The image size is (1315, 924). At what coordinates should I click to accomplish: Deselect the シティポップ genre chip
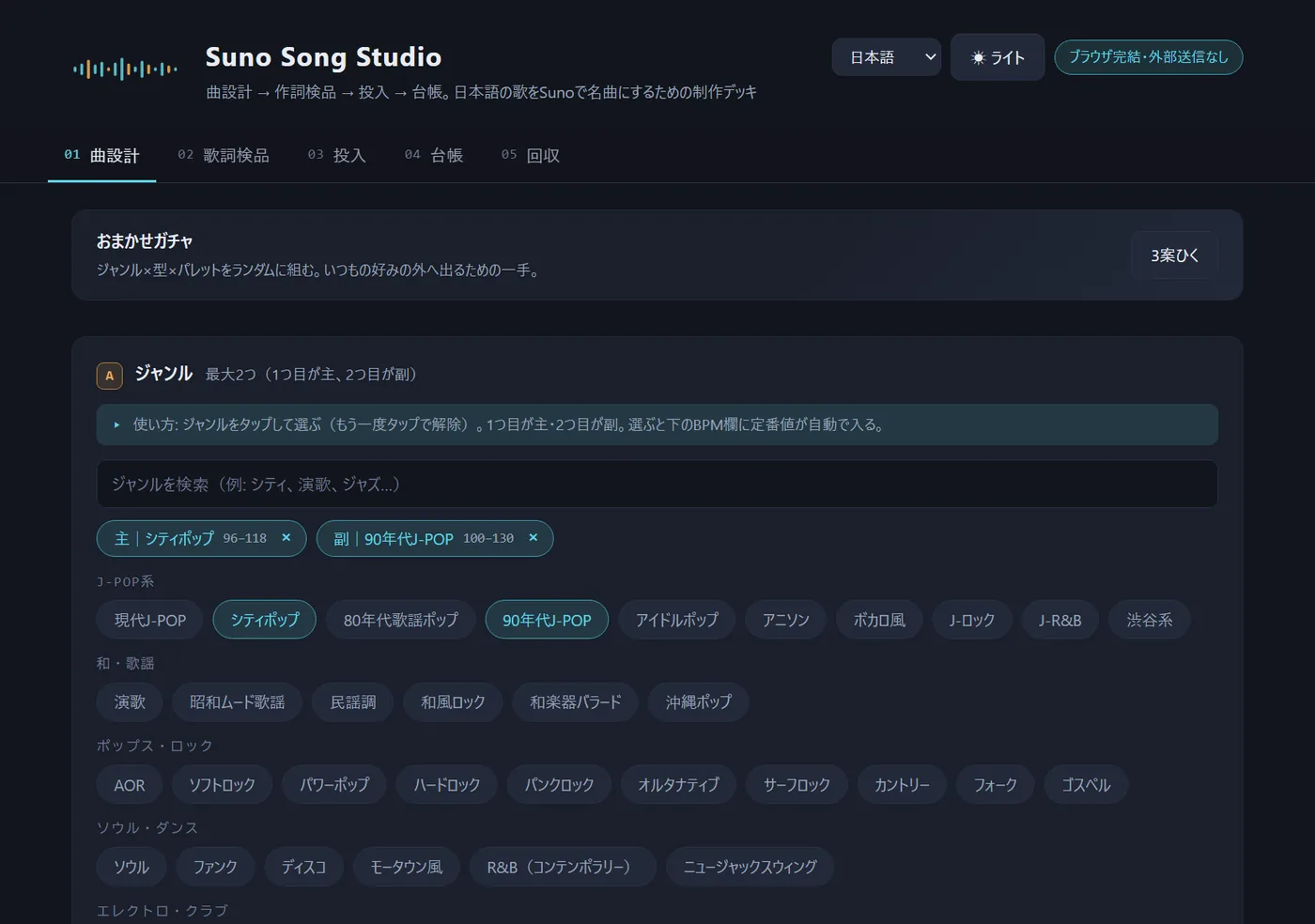pos(265,620)
